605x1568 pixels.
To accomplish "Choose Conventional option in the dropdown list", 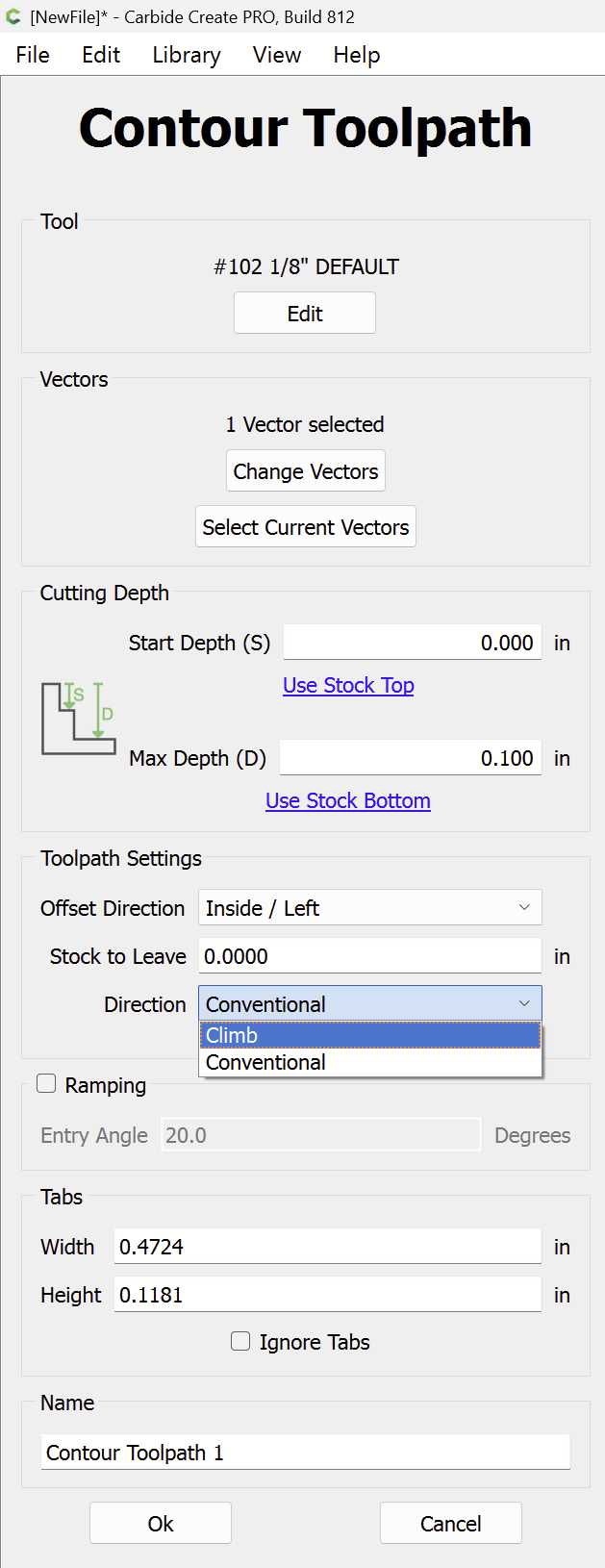I will [x=369, y=1062].
